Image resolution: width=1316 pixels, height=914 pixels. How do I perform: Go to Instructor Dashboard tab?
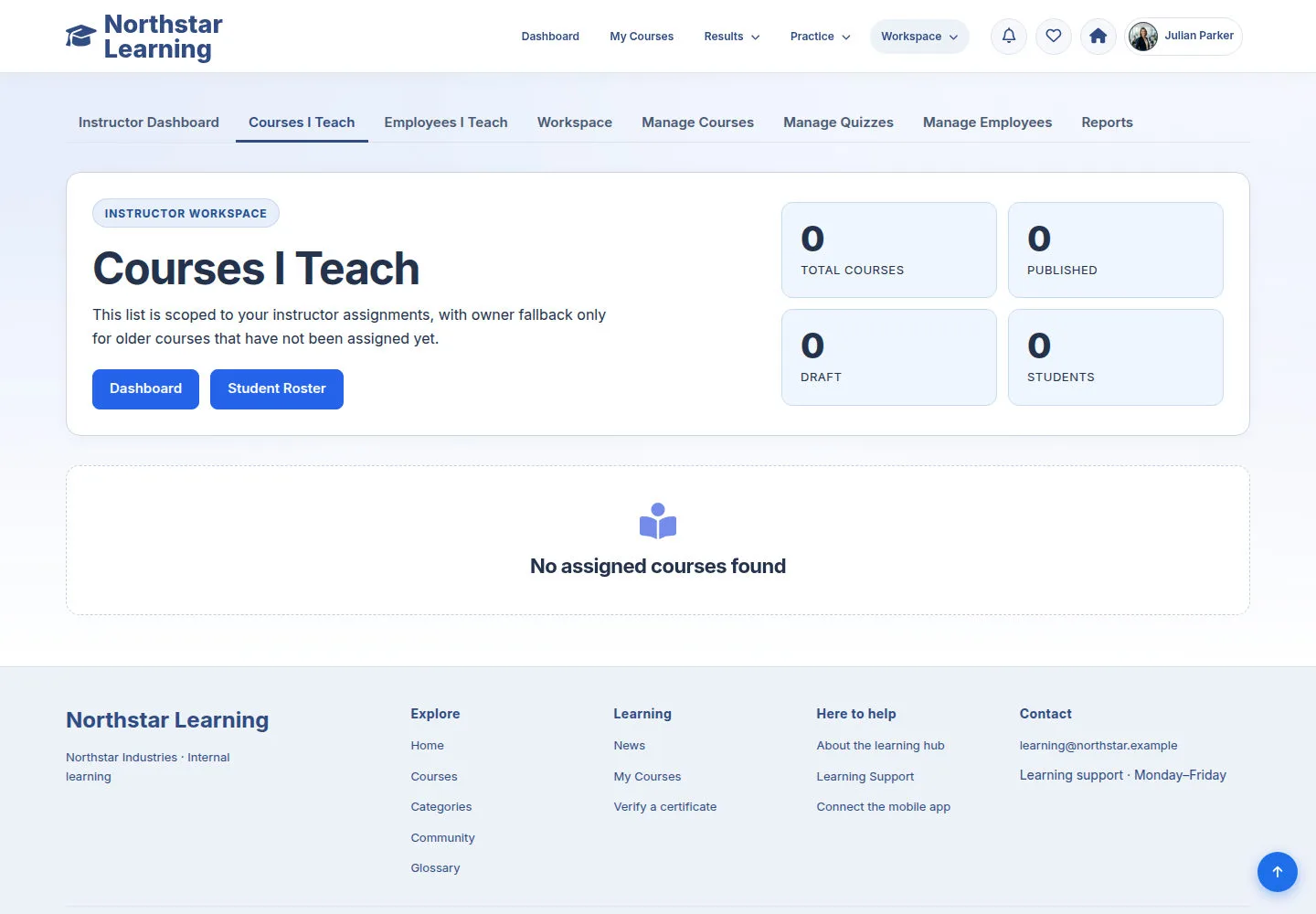coord(149,122)
